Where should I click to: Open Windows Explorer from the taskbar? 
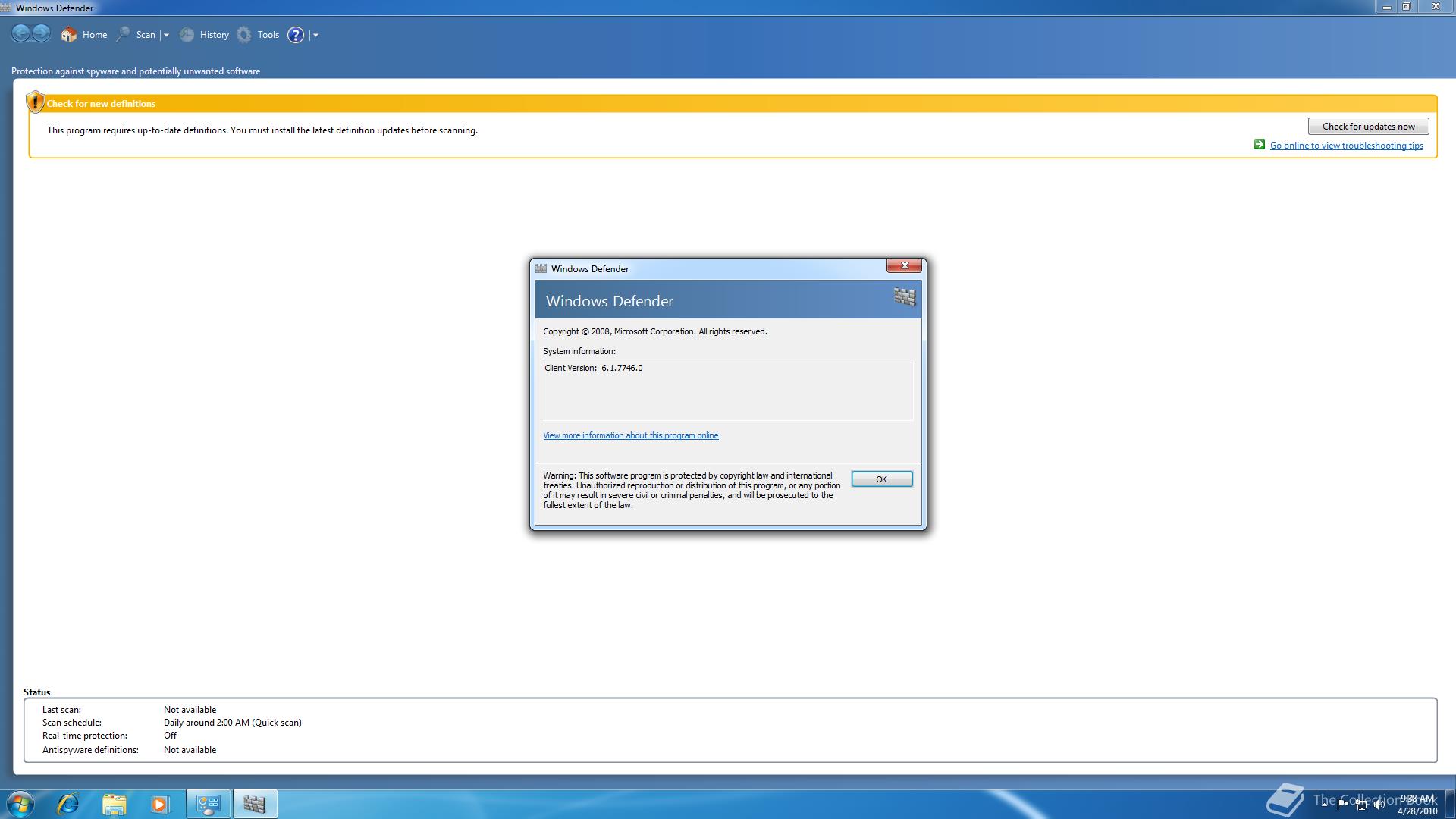tap(114, 804)
